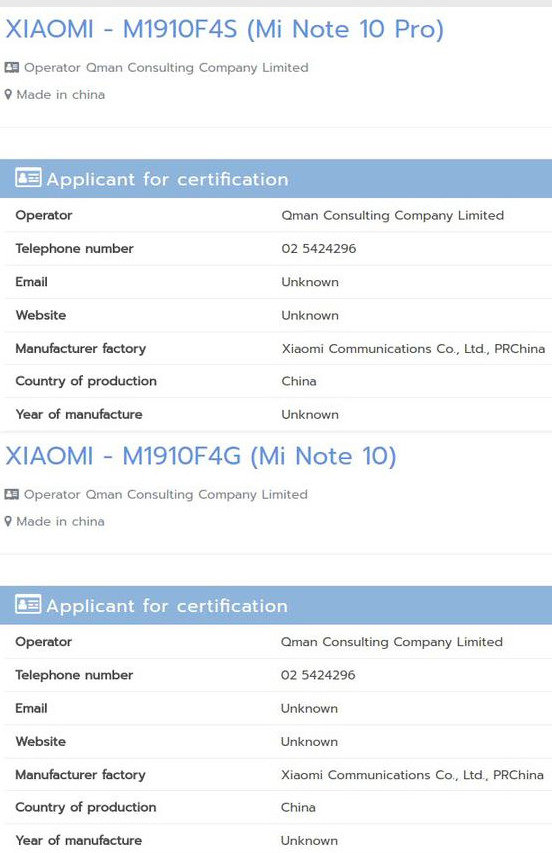Select the Website 'Unknown' value in Mi Note 10 Pro table
Viewport: 552px width, 853px height.
(310, 315)
